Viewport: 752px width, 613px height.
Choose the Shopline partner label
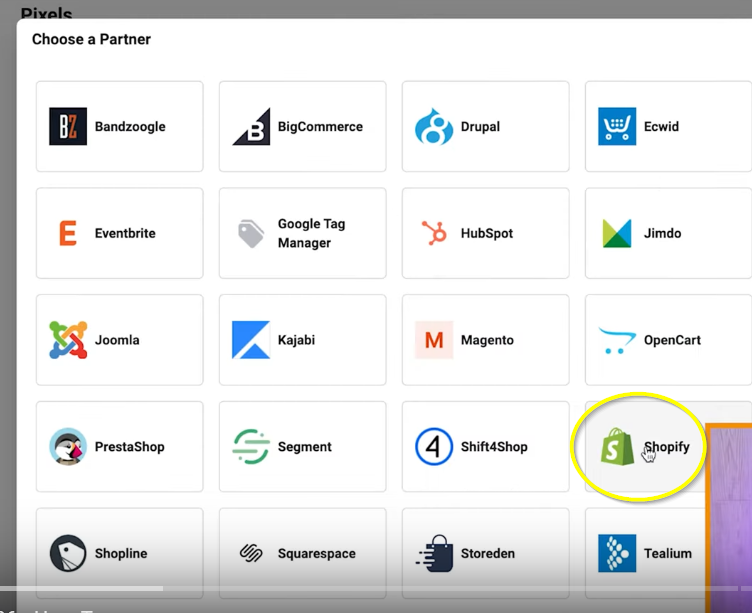[121, 554]
